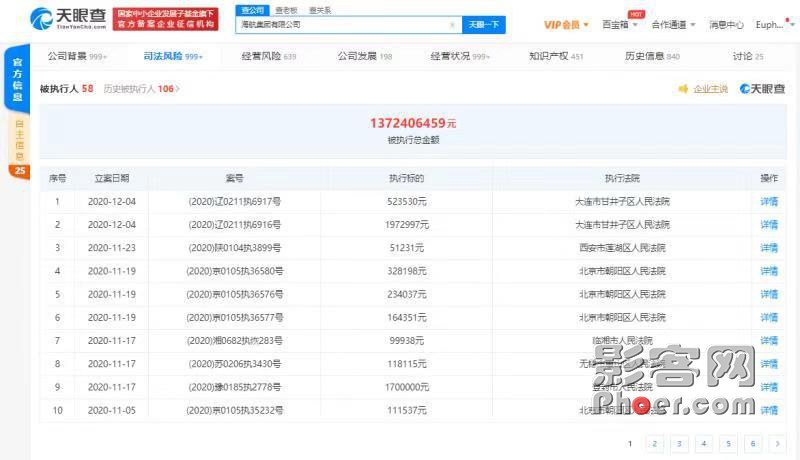Open 详情 for case 辽0211执6916号
The width and height of the screenshot is (800, 460).
coord(769,224)
